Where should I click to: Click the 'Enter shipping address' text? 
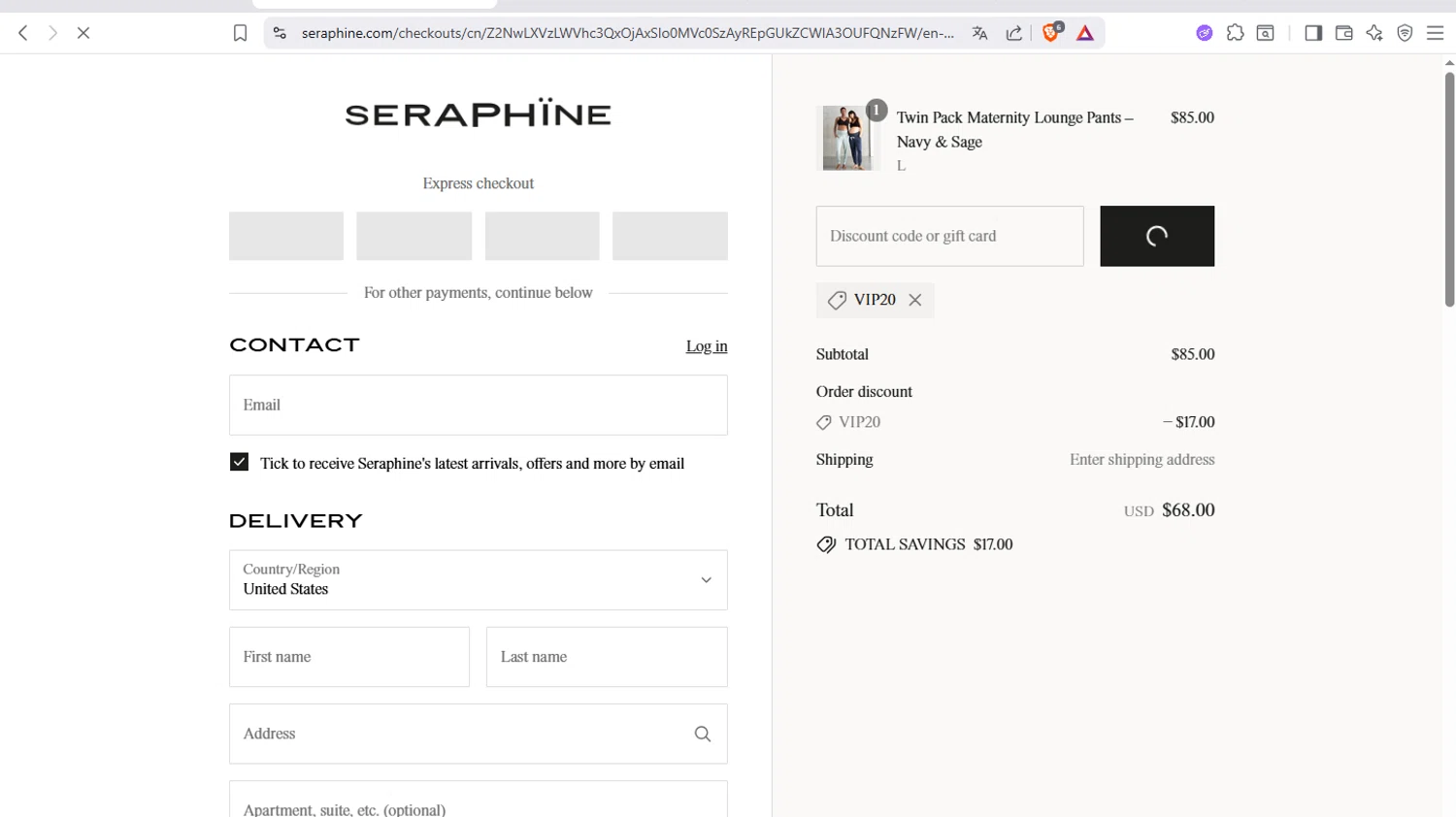tap(1142, 460)
